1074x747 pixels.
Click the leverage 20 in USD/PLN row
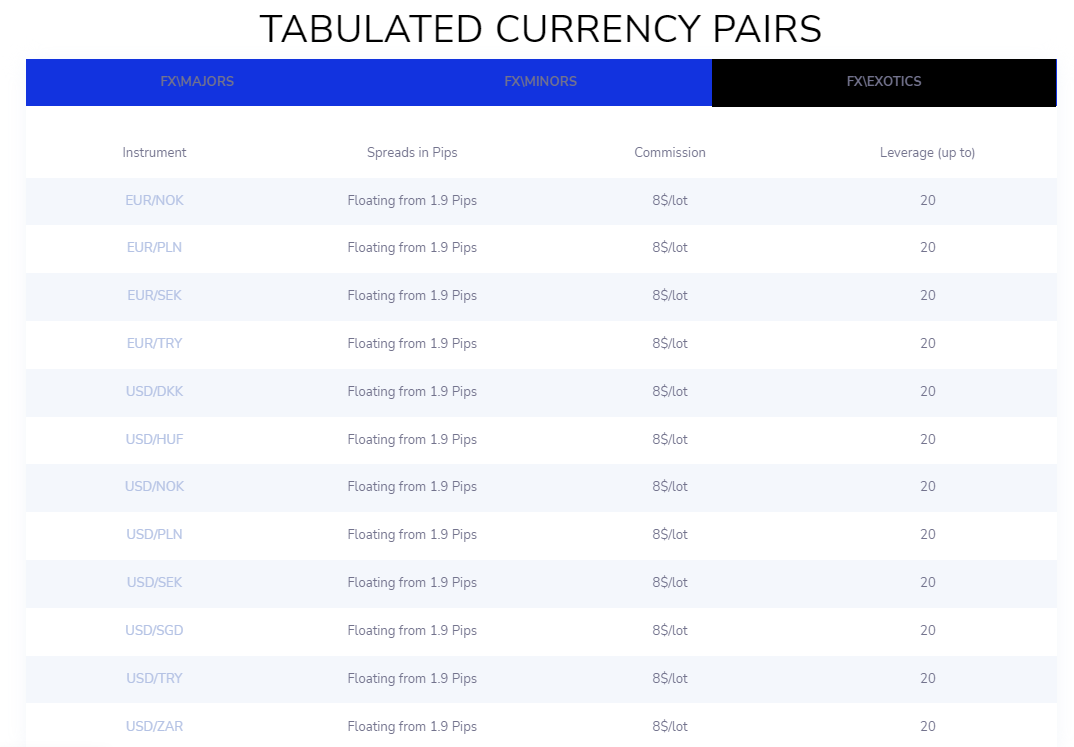(927, 535)
